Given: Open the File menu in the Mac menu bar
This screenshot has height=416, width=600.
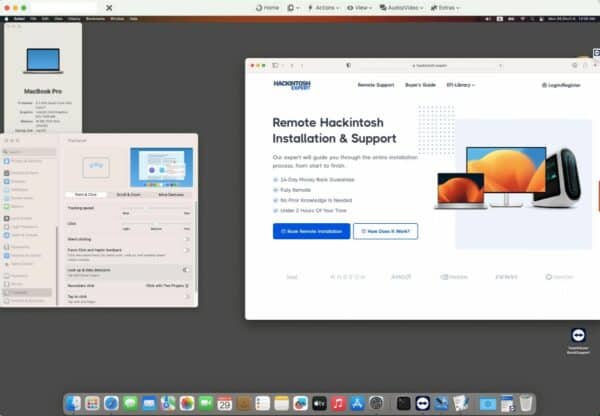Looking at the screenshot, I should [x=33, y=19].
